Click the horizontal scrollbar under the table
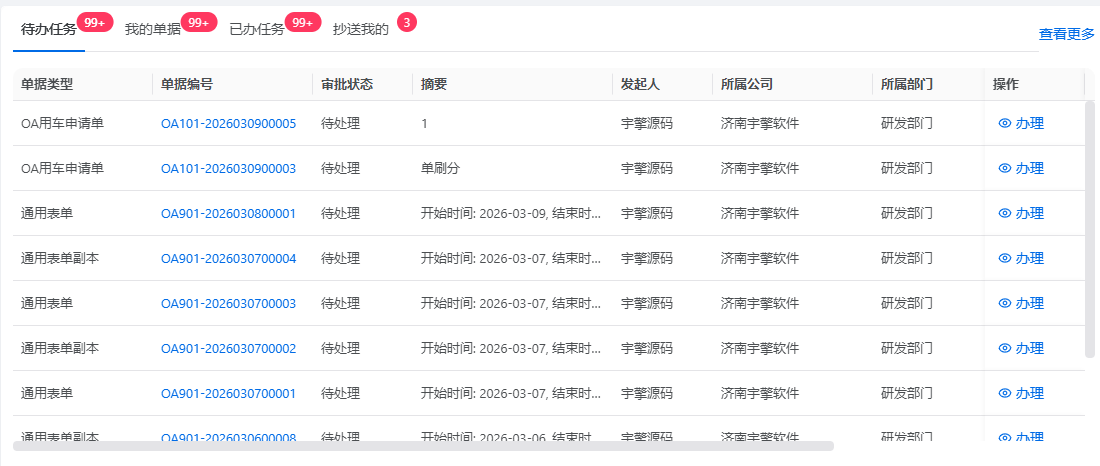This screenshot has width=1100, height=466. pyautogui.click(x=423, y=446)
